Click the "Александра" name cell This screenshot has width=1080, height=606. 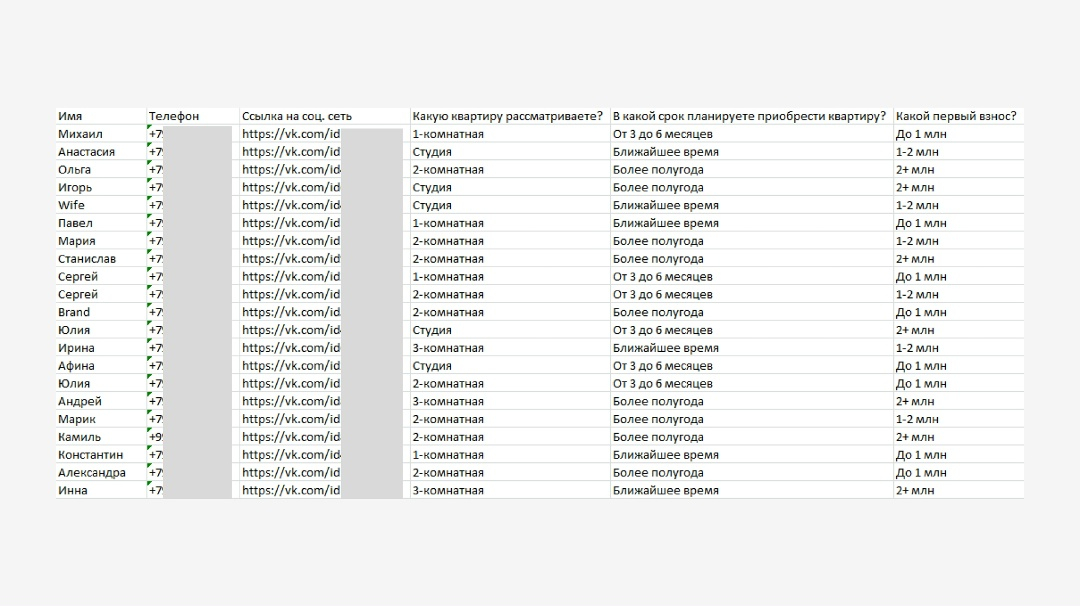coord(92,473)
